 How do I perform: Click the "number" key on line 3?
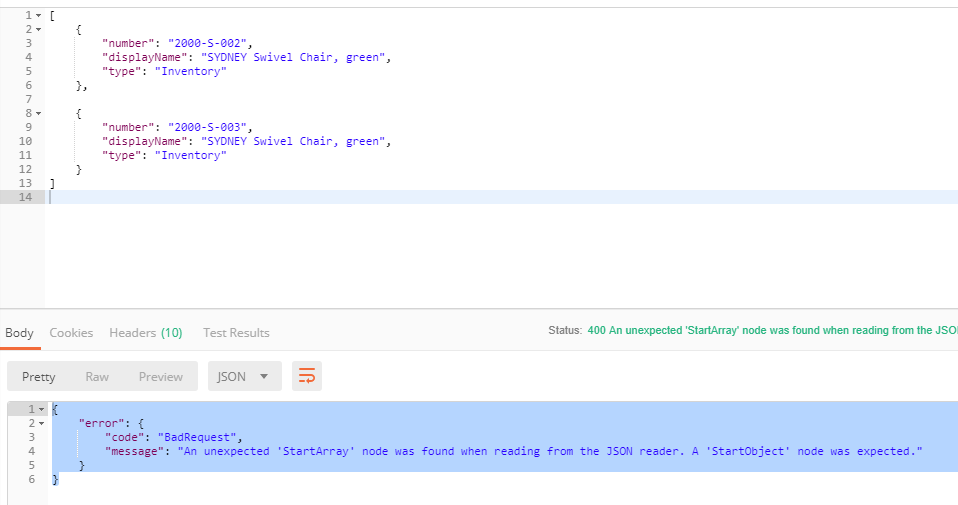pos(128,43)
